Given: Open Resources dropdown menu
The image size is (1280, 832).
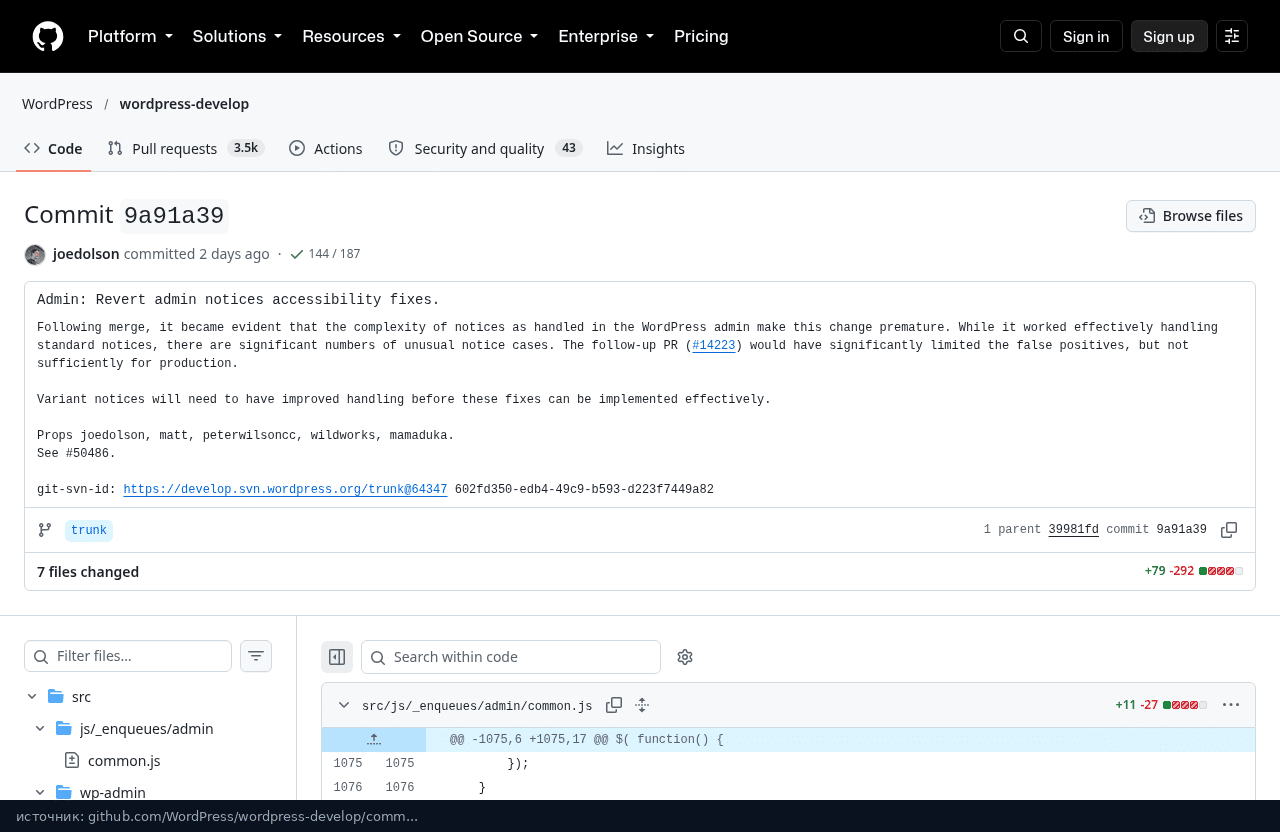Looking at the screenshot, I should tap(351, 36).
